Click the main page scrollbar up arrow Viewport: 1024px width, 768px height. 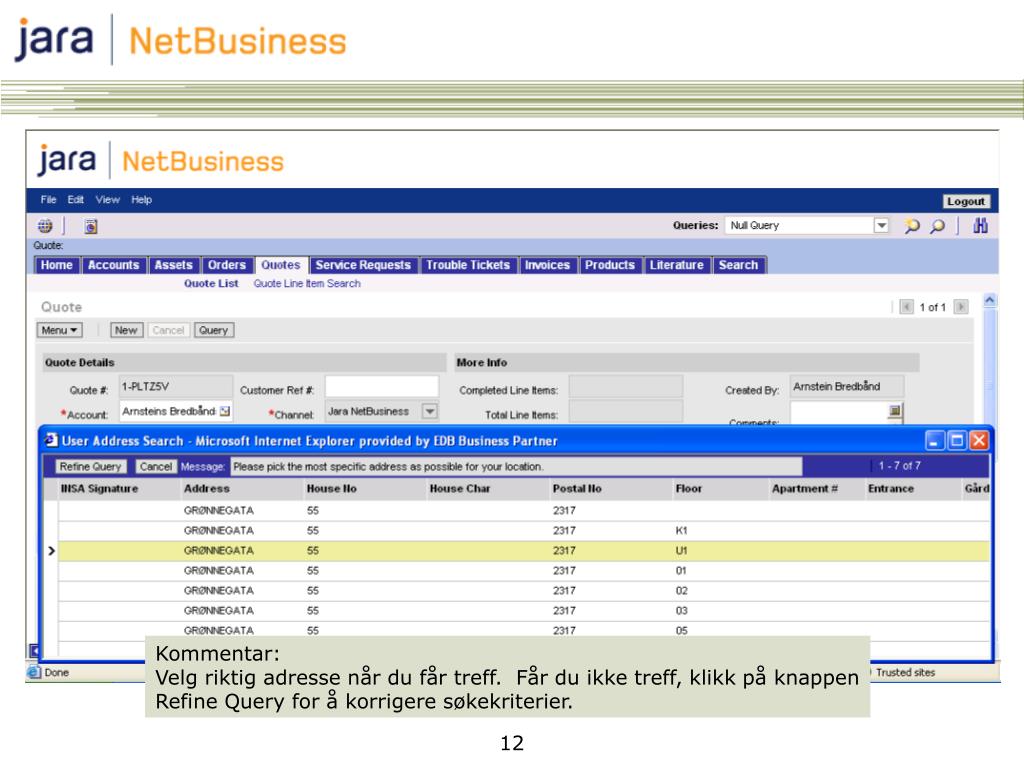(989, 300)
